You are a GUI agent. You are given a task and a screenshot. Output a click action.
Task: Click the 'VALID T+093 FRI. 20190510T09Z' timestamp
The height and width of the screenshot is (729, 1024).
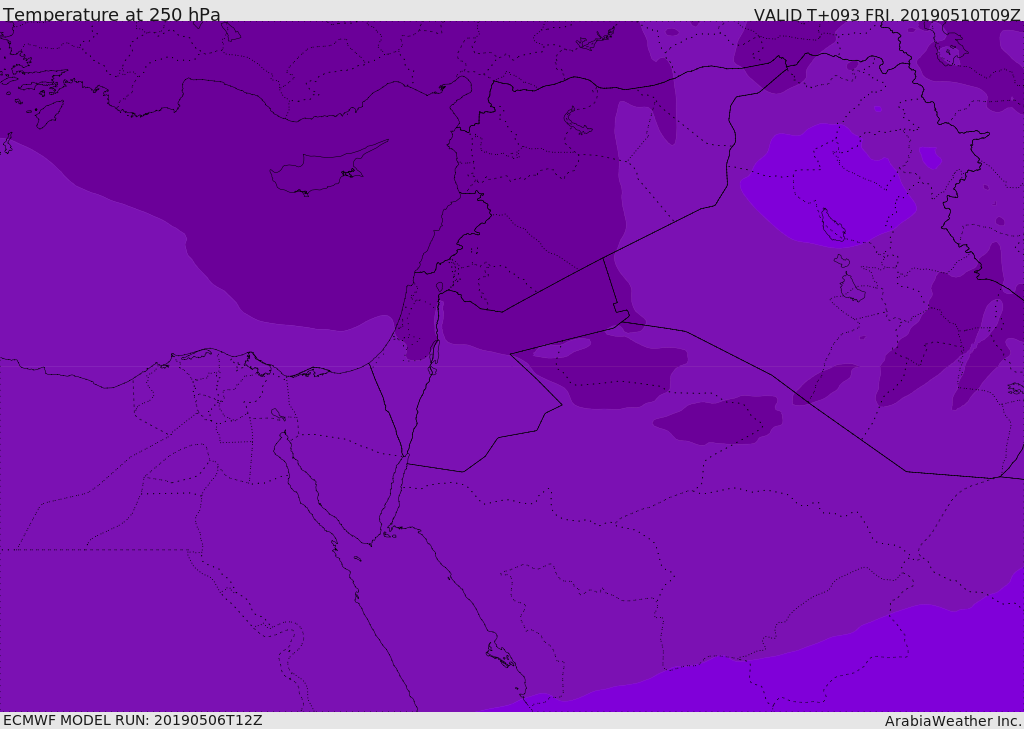[887, 15]
